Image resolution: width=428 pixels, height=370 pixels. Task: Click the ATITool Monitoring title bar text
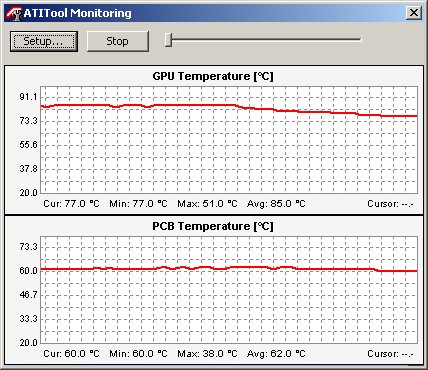click(77, 13)
